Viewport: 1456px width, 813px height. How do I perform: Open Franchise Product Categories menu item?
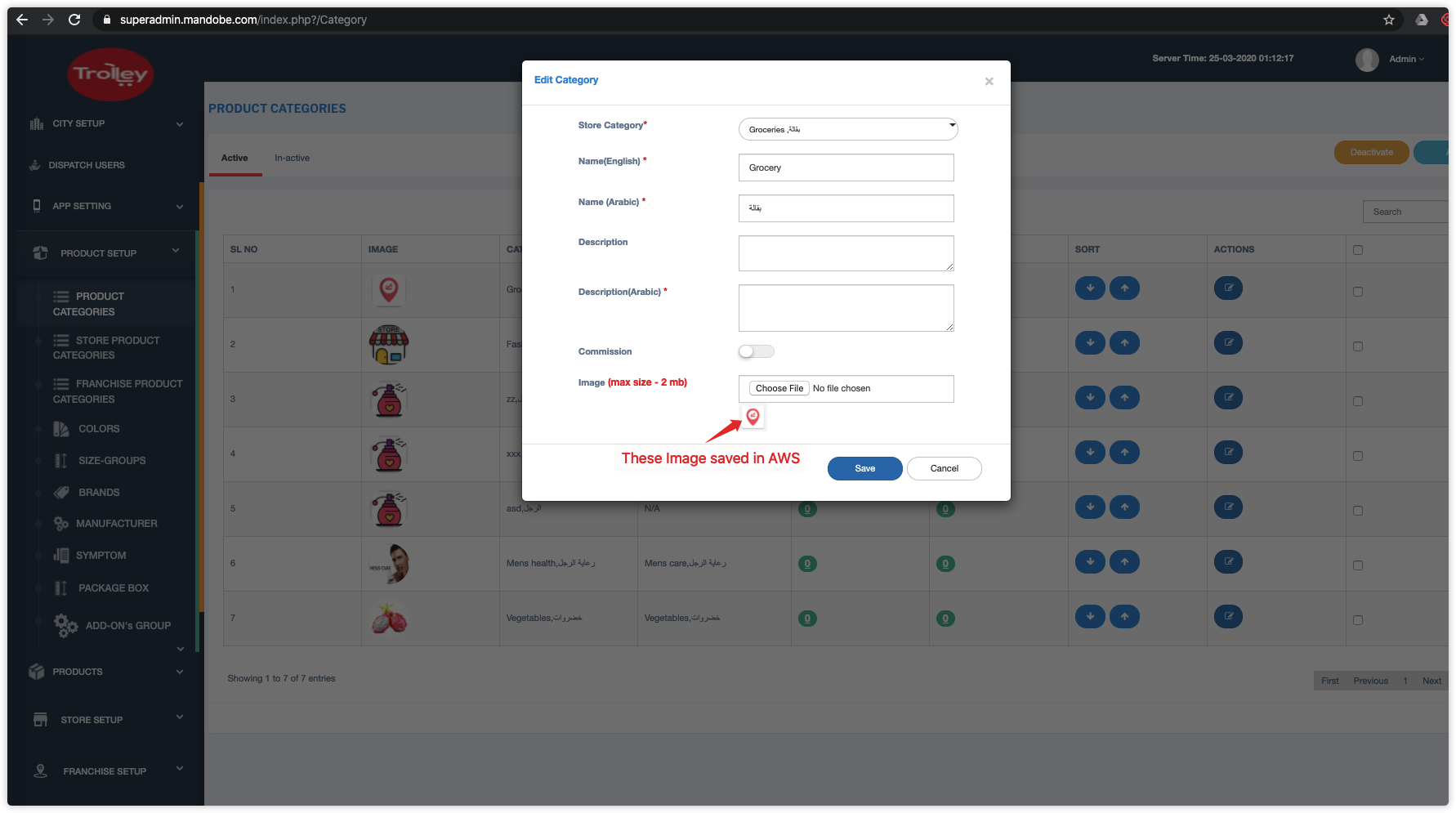click(118, 391)
